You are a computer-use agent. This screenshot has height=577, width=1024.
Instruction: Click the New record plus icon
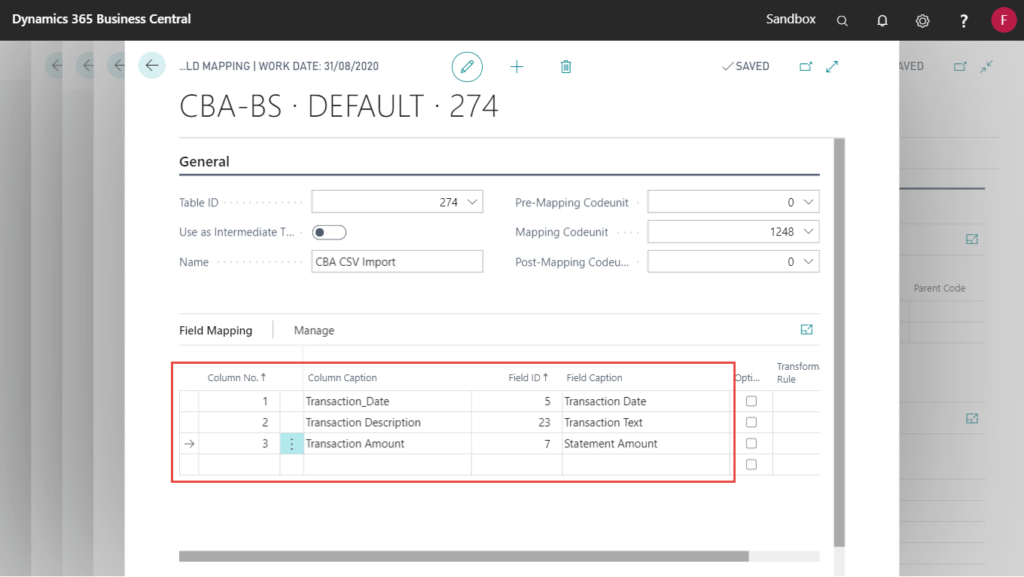[x=517, y=66]
